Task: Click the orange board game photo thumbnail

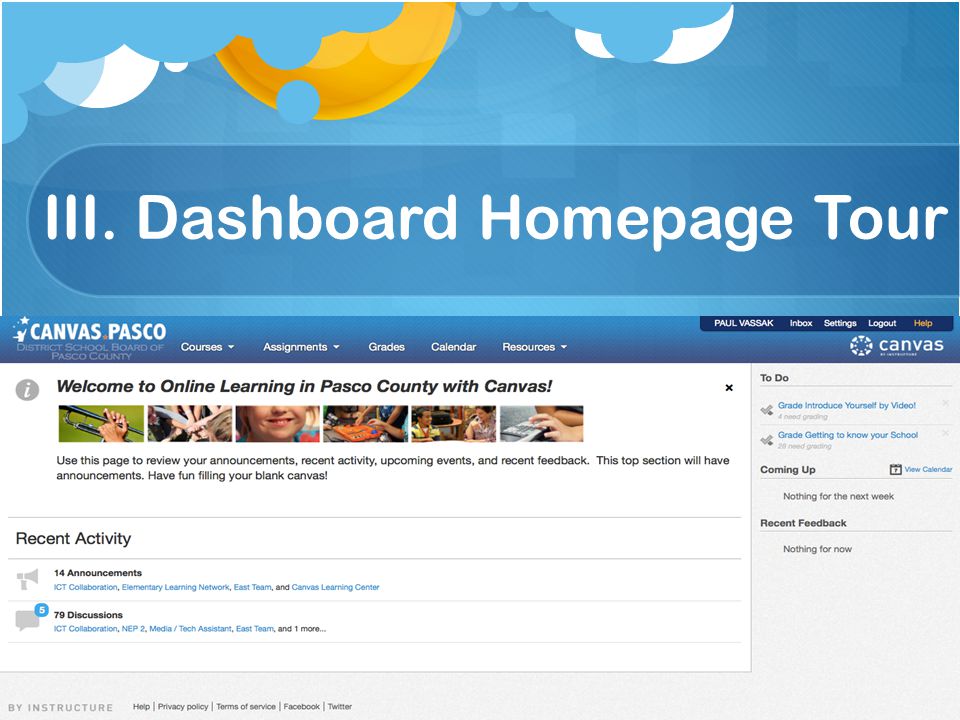Action: [366, 424]
